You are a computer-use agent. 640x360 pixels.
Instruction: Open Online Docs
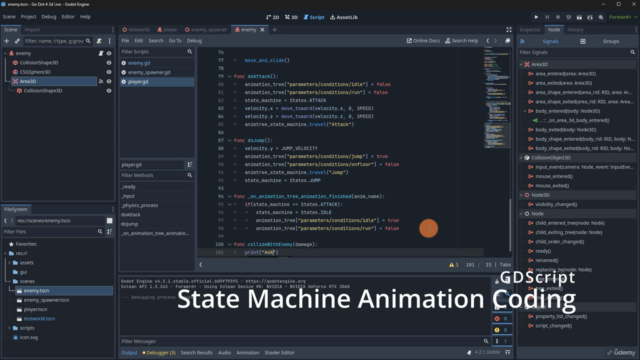423,40
